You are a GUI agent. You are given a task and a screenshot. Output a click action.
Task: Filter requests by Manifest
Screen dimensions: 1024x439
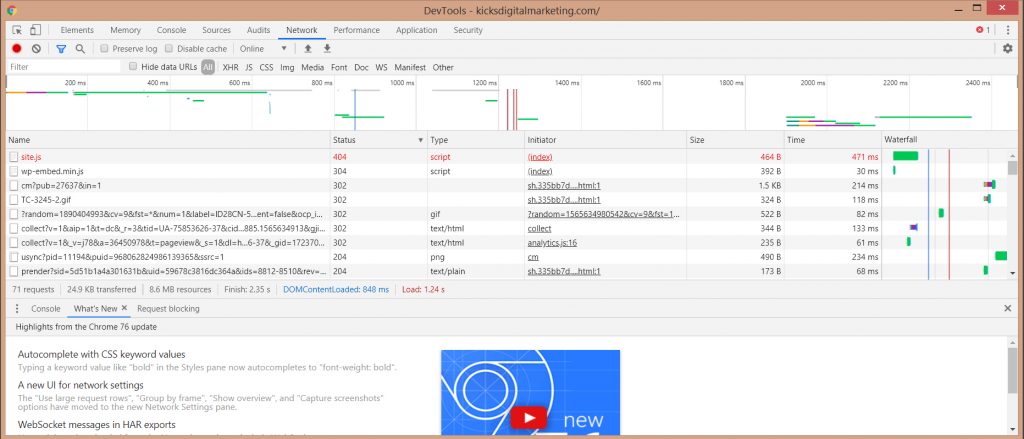point(410,67)
